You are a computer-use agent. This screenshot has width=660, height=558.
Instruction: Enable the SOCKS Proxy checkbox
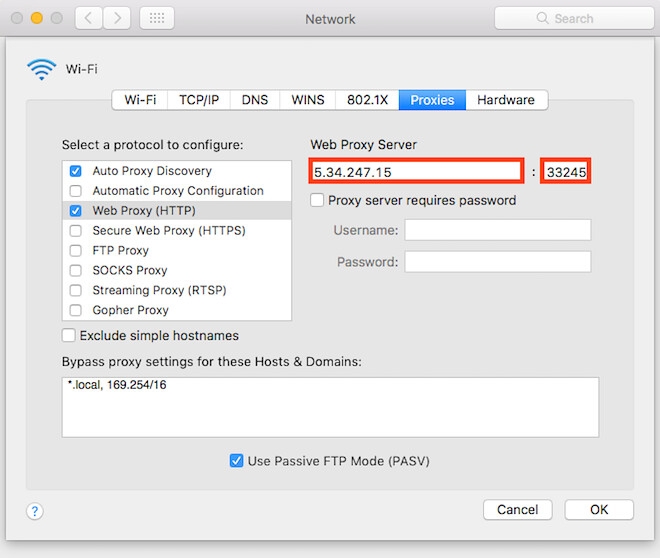coord(75,270)
